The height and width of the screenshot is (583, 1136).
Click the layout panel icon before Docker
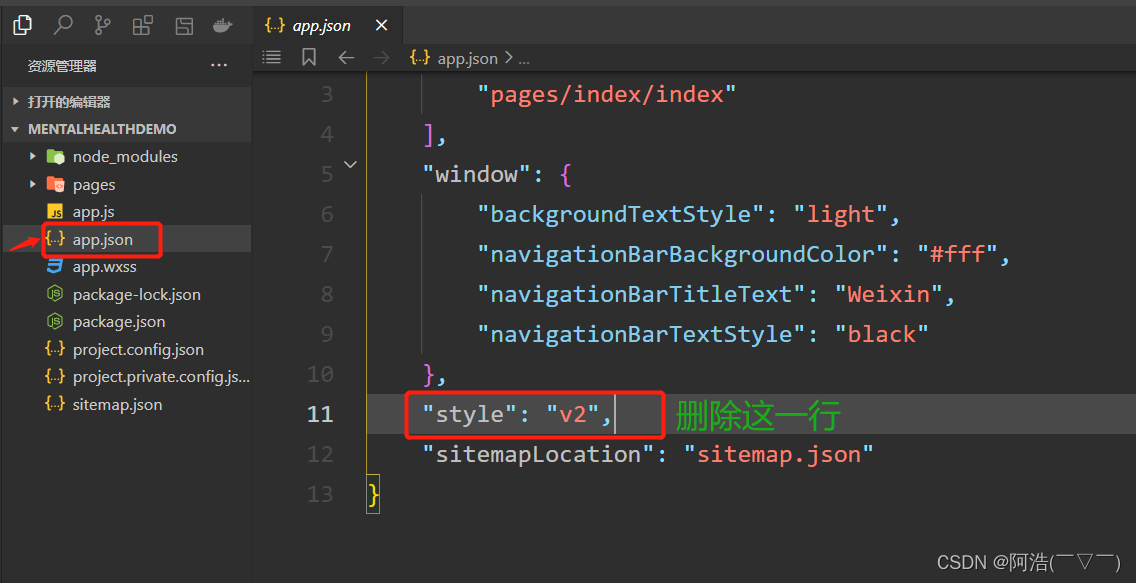pos(184,25)
